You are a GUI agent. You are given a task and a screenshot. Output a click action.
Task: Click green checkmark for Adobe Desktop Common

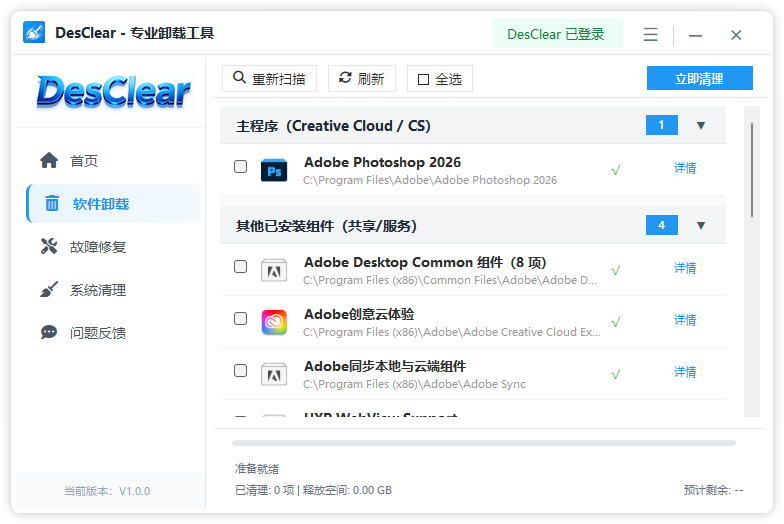tap(616, 270)
